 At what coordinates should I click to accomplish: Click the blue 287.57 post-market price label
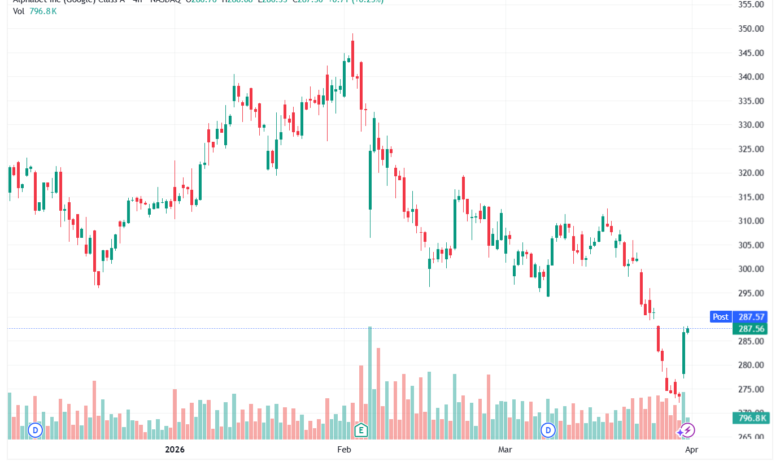pyautogui.click(x=751, y=316)
